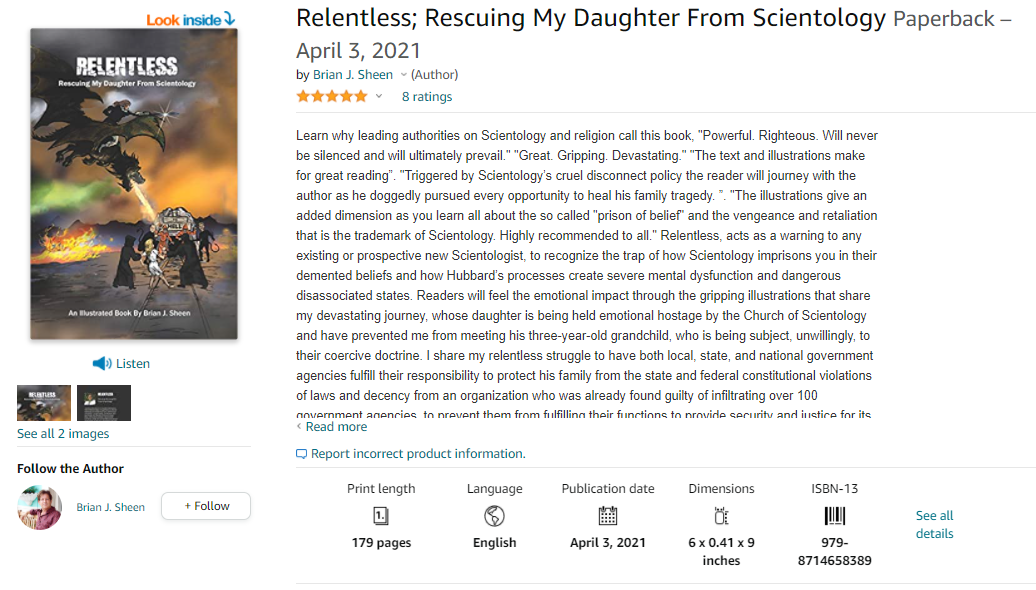Click the Look inside arrow icon
Screen dimensions: 1036x590
click(x=229, y=18)
